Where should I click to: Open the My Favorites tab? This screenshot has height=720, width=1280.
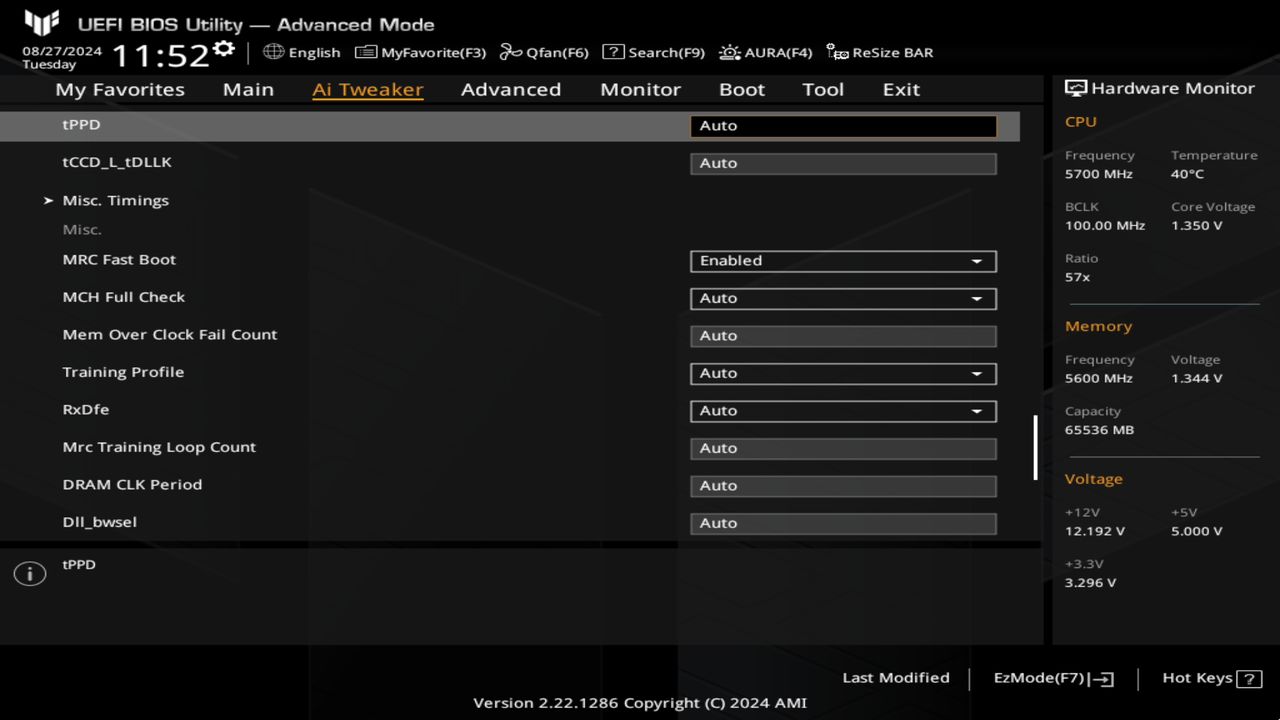pyautogui.click(x=120, y=89)
